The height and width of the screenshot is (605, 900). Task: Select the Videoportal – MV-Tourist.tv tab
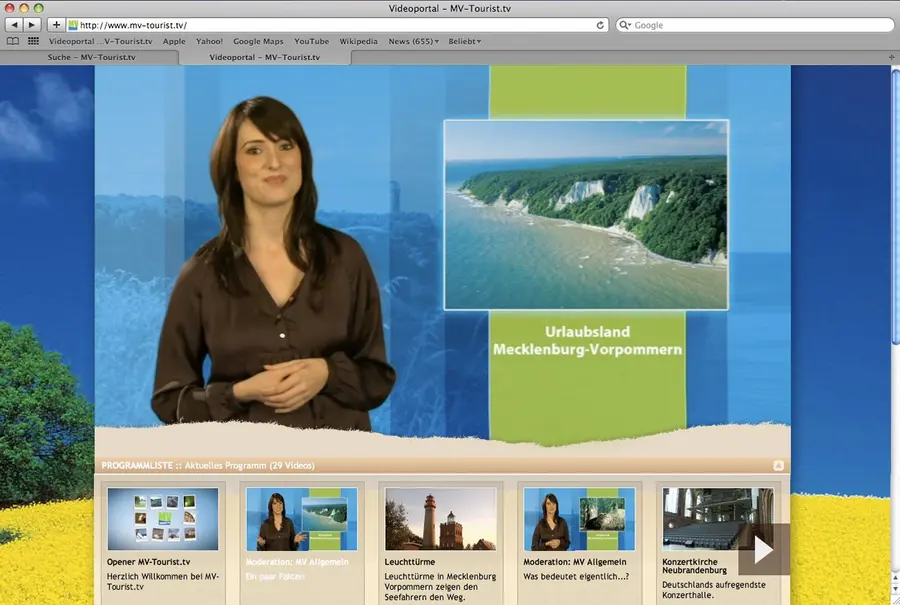pos(265,58)
